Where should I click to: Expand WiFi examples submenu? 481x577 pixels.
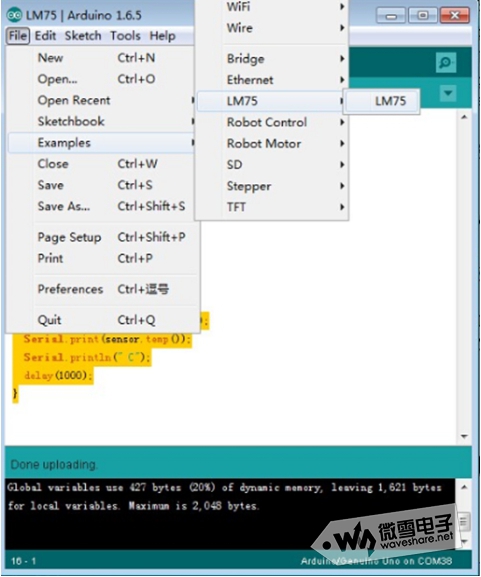point(272,7)
